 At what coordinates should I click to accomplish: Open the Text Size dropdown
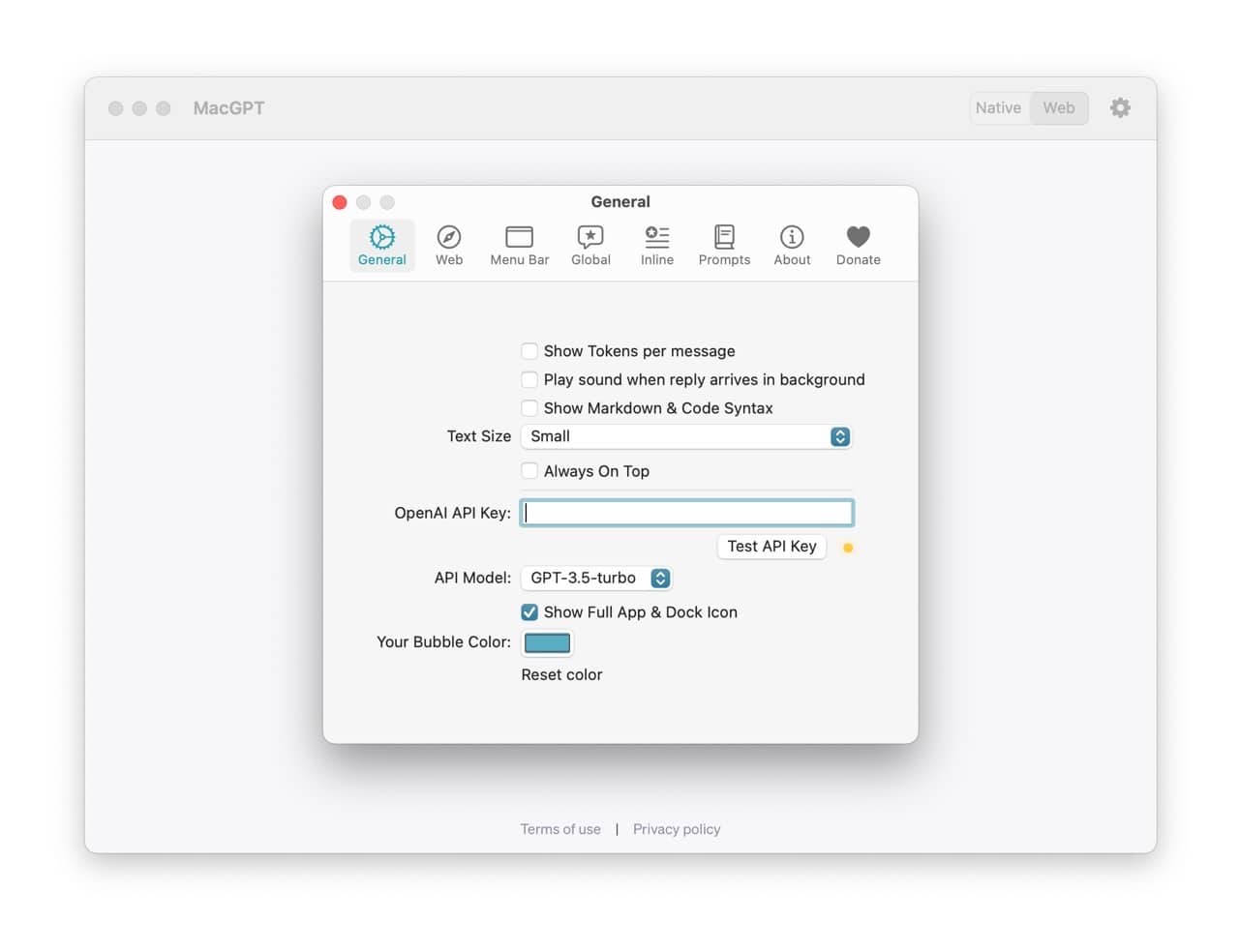686,436
